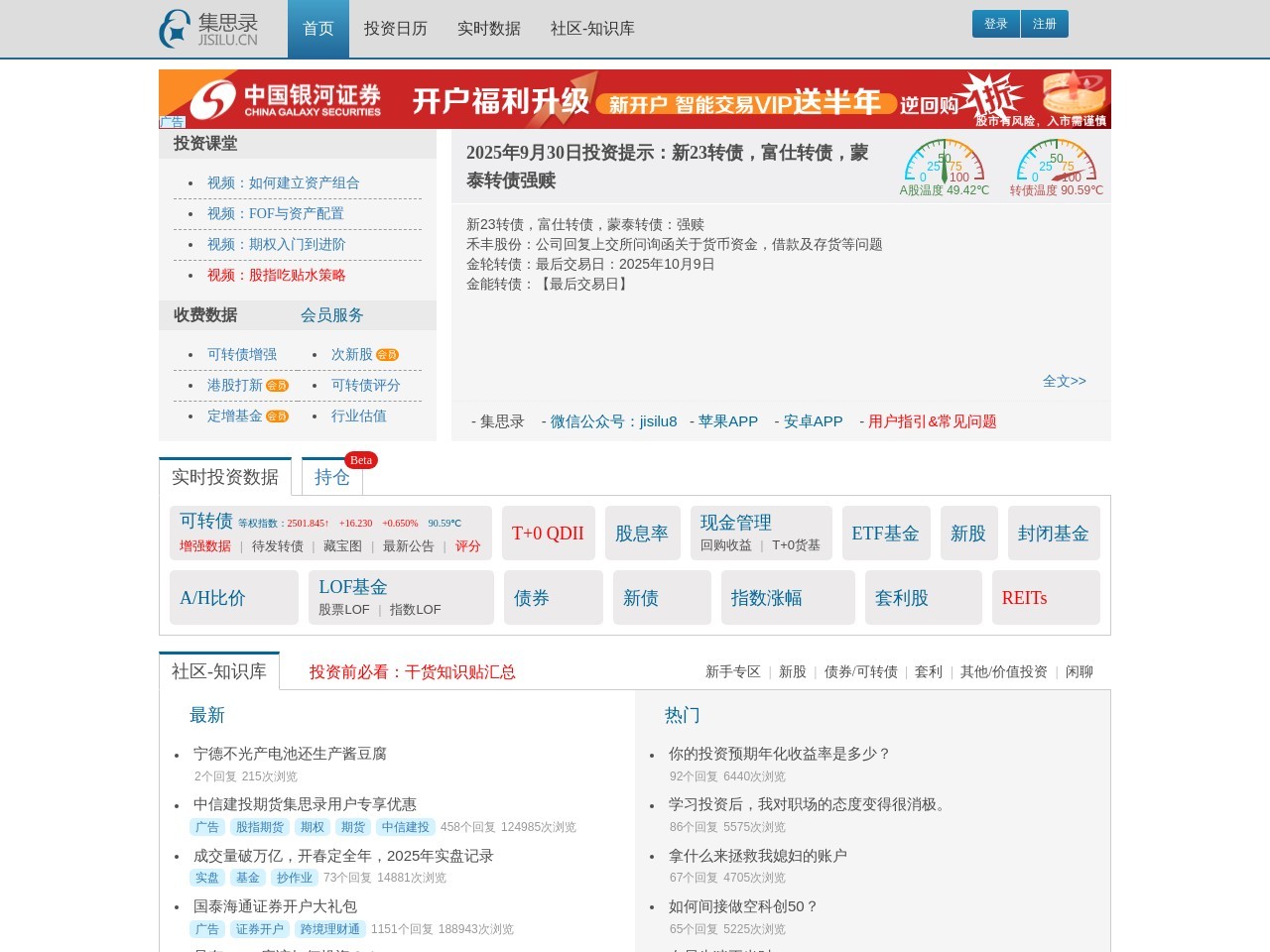Switch to the 持仓 tab

point(331,478)
